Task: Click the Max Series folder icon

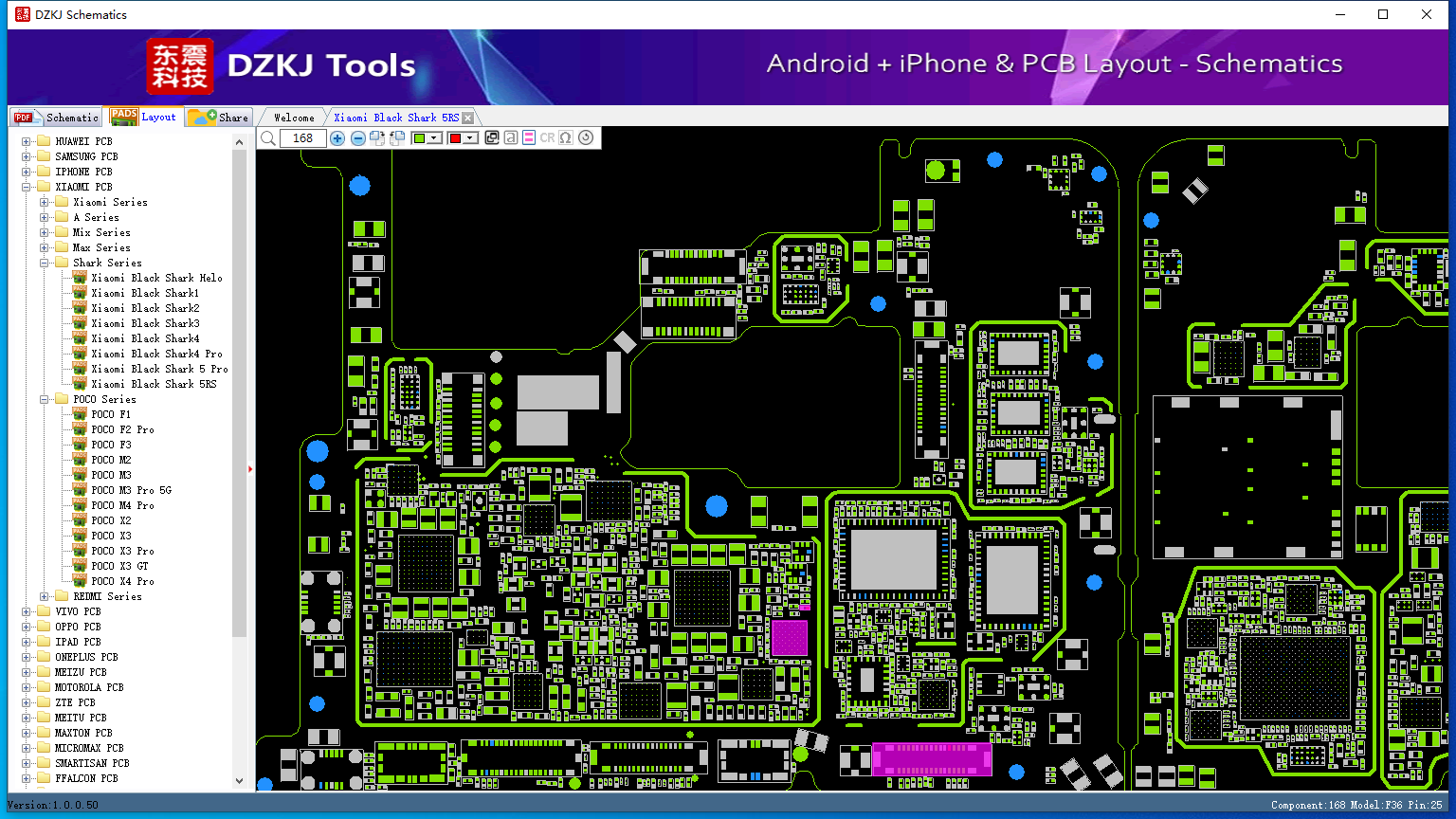Action: (61, 247)
